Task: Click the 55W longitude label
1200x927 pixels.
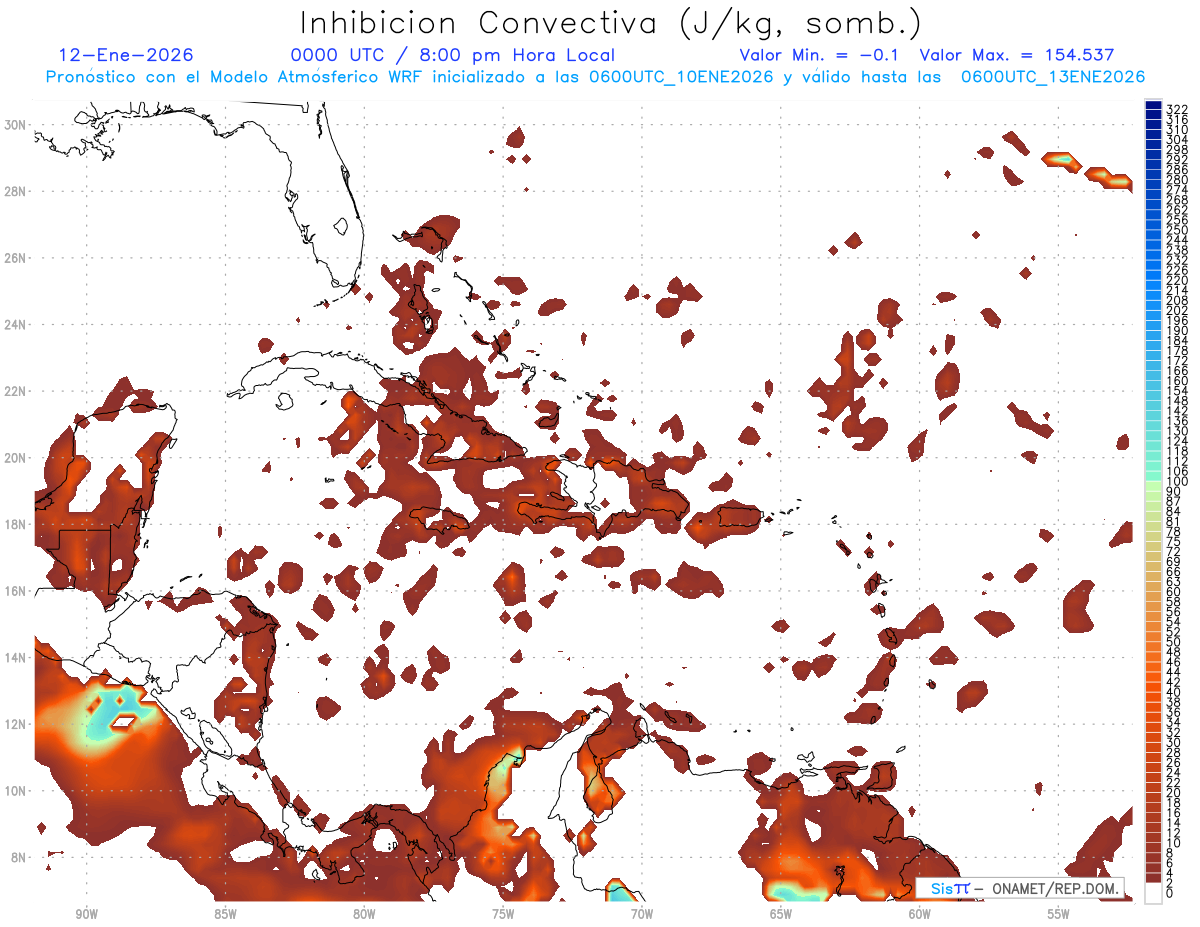Action: [x=1059, y=914]
